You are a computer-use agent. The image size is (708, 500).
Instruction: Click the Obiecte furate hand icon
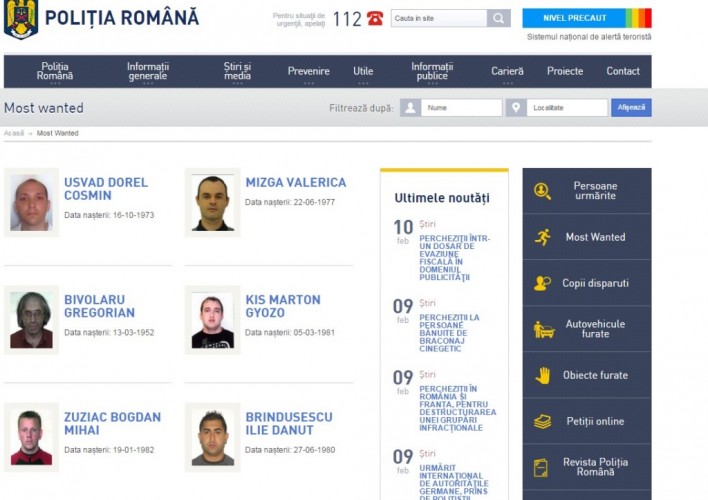[542, 375]
